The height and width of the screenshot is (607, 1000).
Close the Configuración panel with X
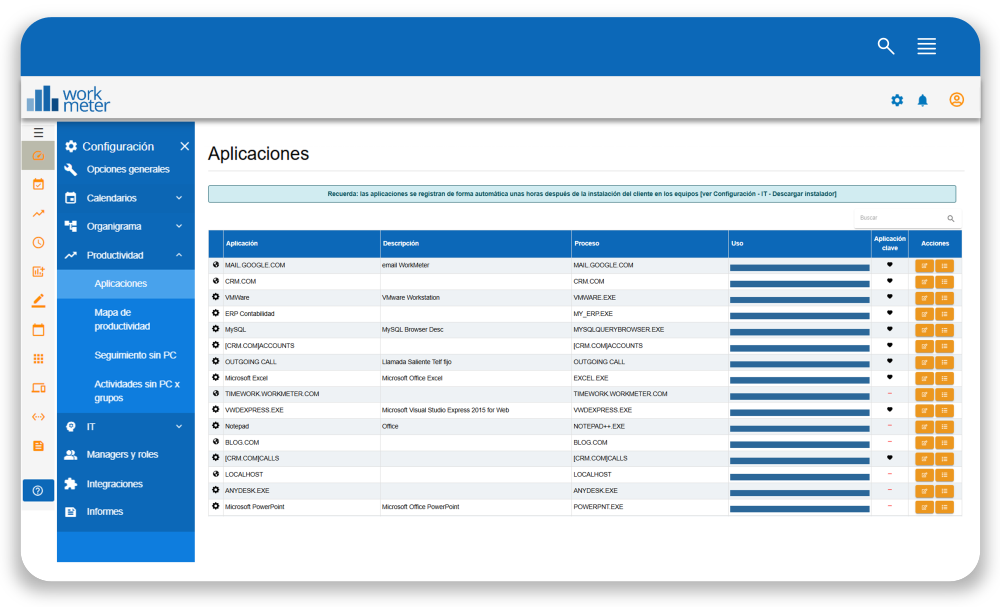point(184,146)
